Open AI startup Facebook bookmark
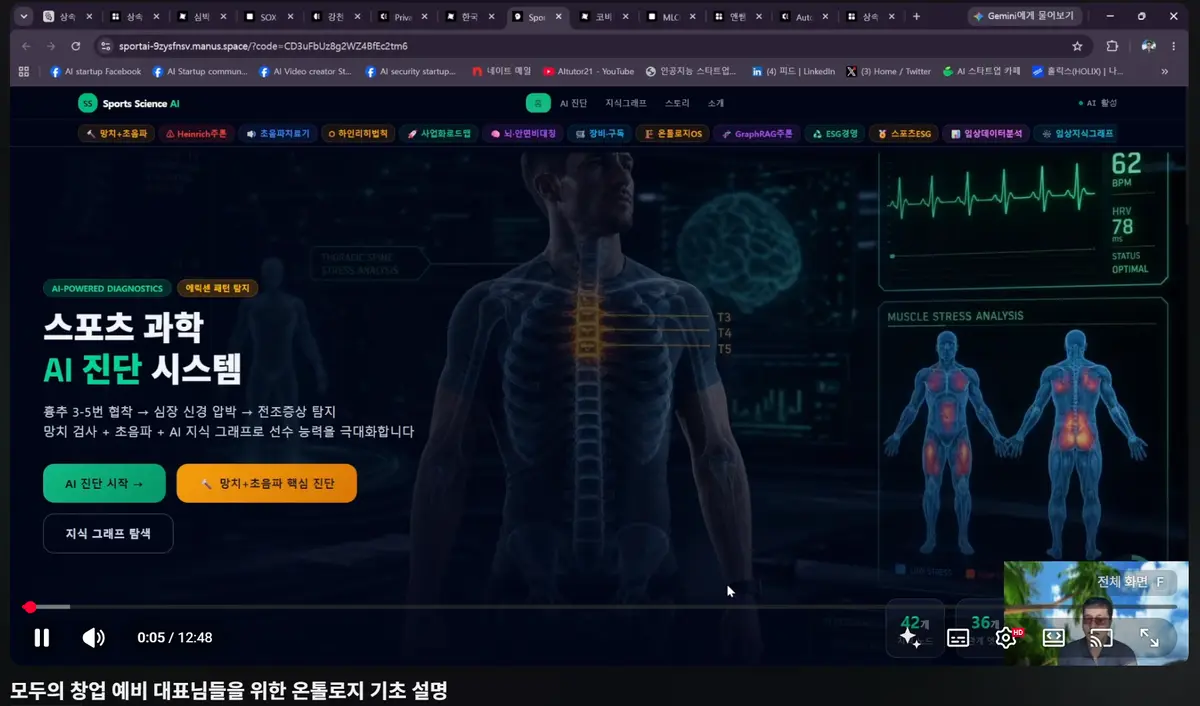This screenshot has height=706, width=1200. pos(96,71)
